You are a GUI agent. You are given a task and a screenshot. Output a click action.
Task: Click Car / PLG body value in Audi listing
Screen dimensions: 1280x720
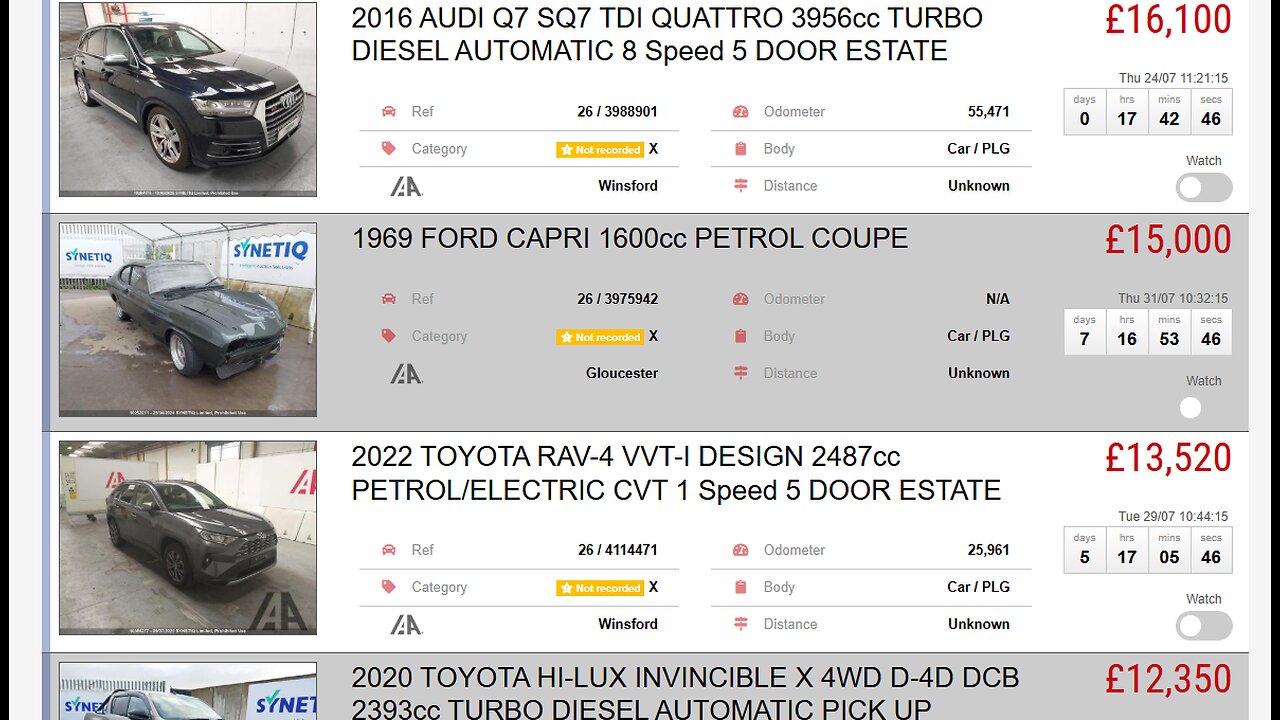coord(978,149)
